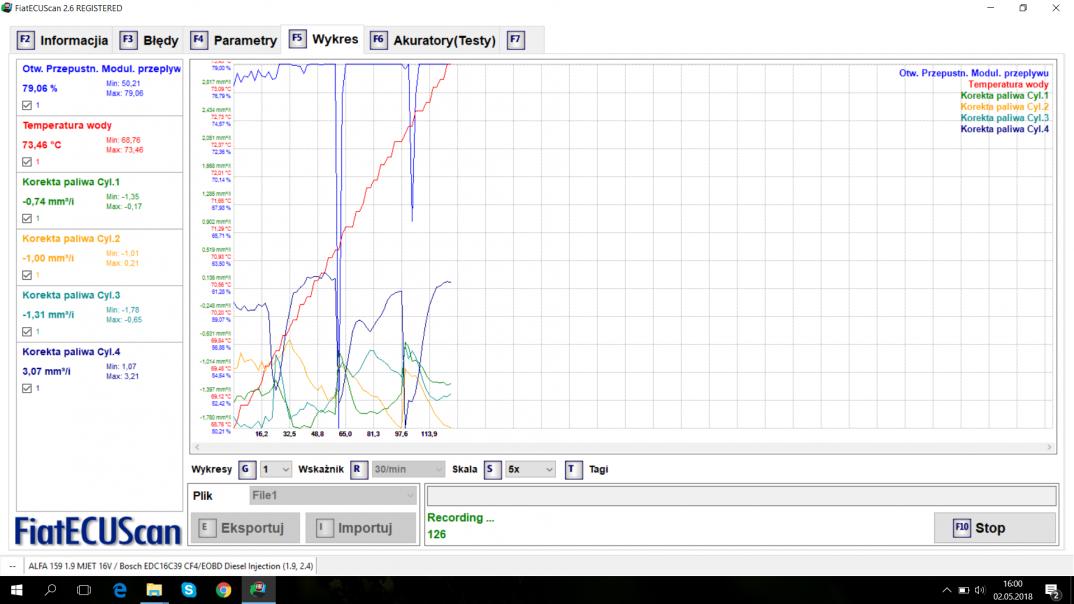This screenshot has width=1074, height=604.
Task: Click Temperatura wody in graph legend
Action: coord(1008,84)
